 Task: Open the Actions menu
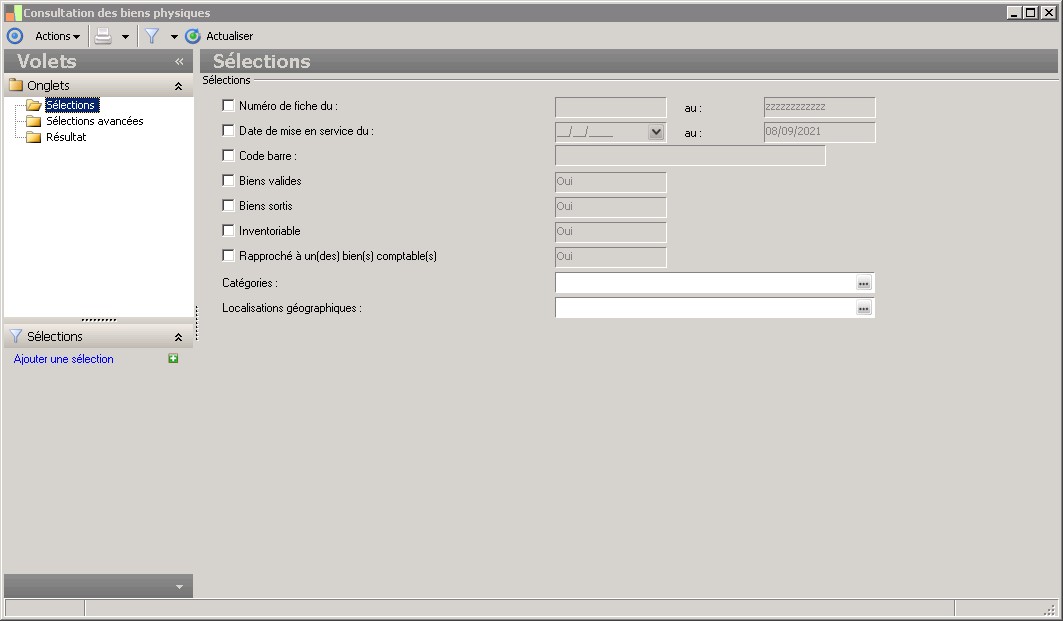coord(58,36)
